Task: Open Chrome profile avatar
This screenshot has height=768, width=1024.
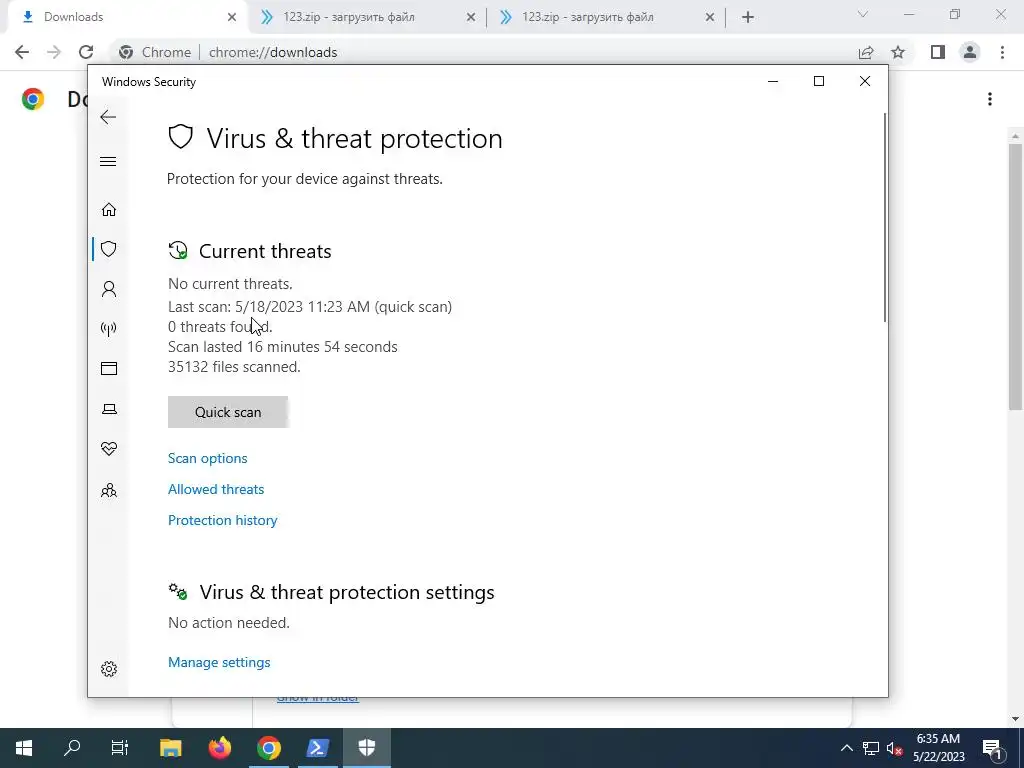Action: 970,52
